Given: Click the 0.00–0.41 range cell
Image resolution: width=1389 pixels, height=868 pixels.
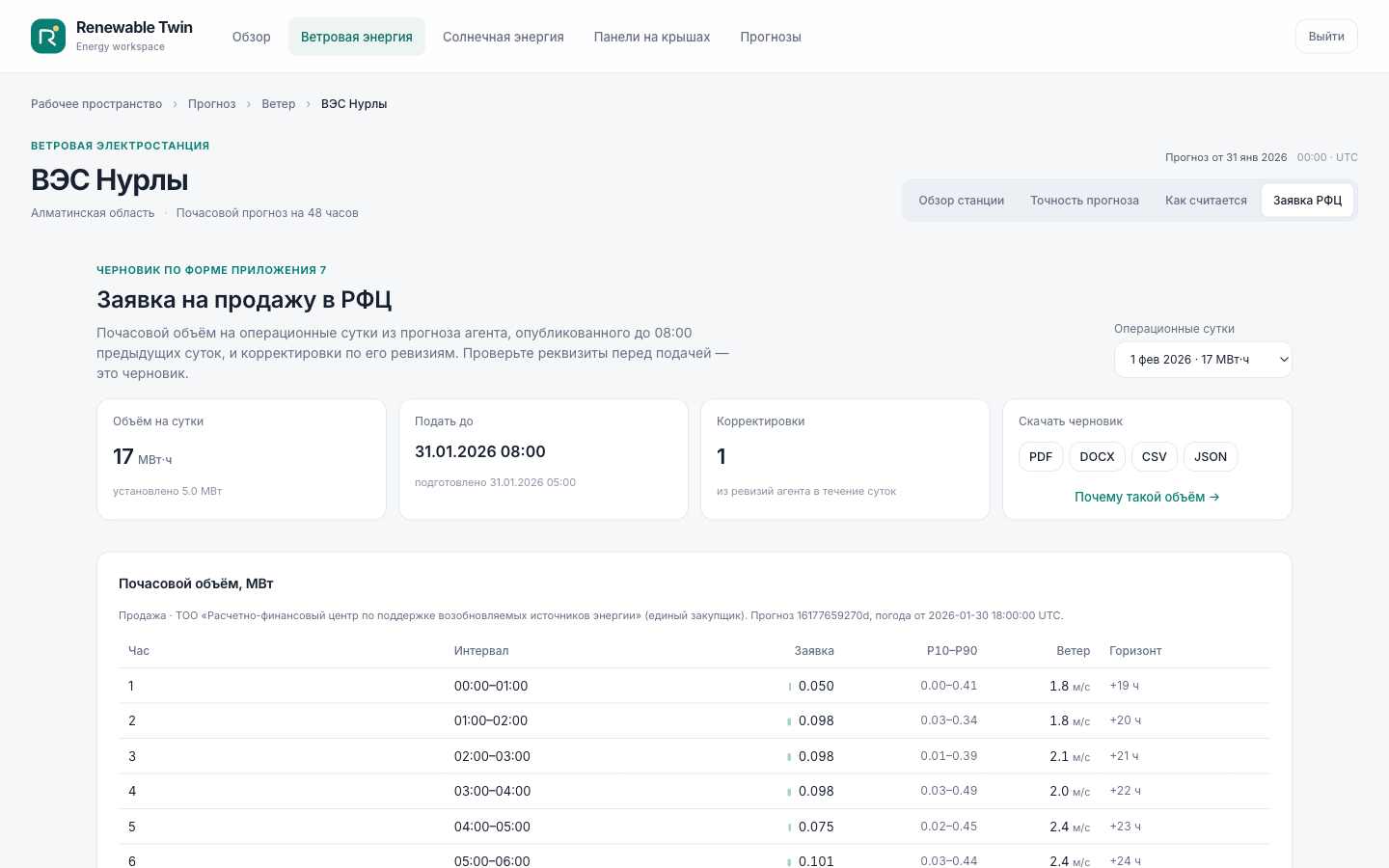Looking at the screenshot, I should click(949, 686).
